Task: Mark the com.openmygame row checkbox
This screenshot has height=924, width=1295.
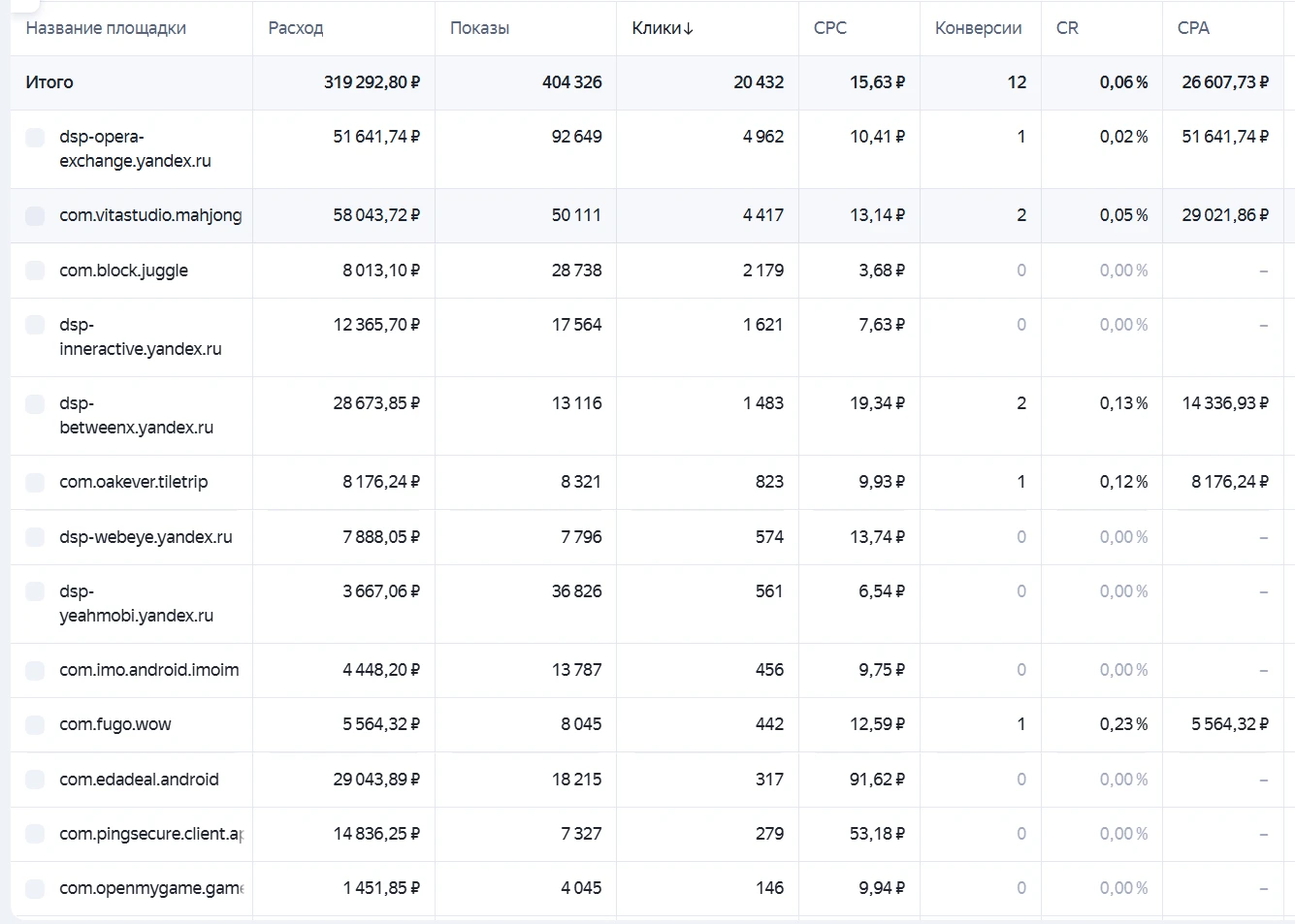Action: (35, 889)
